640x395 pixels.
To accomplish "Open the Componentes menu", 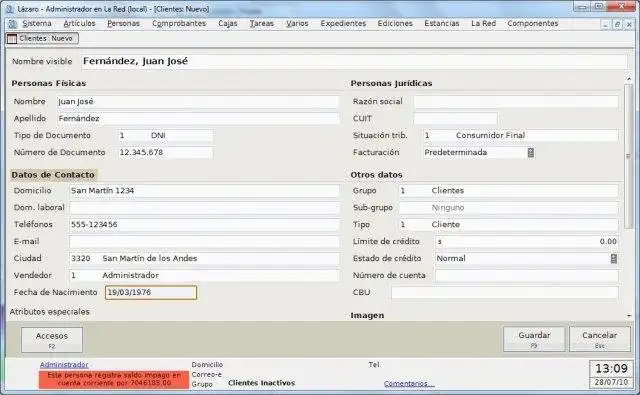I will (x=533, y=24).
